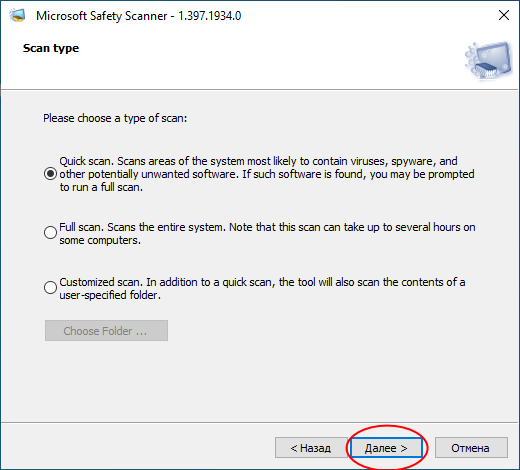Choose the Full scan radio option
The image size is (520, 470).
click(x=50, y=232)
